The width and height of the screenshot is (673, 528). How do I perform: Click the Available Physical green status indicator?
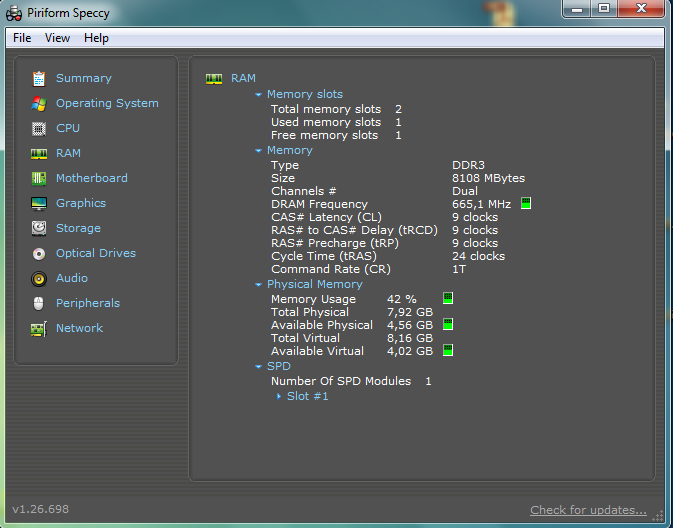[x=448, y=324]
